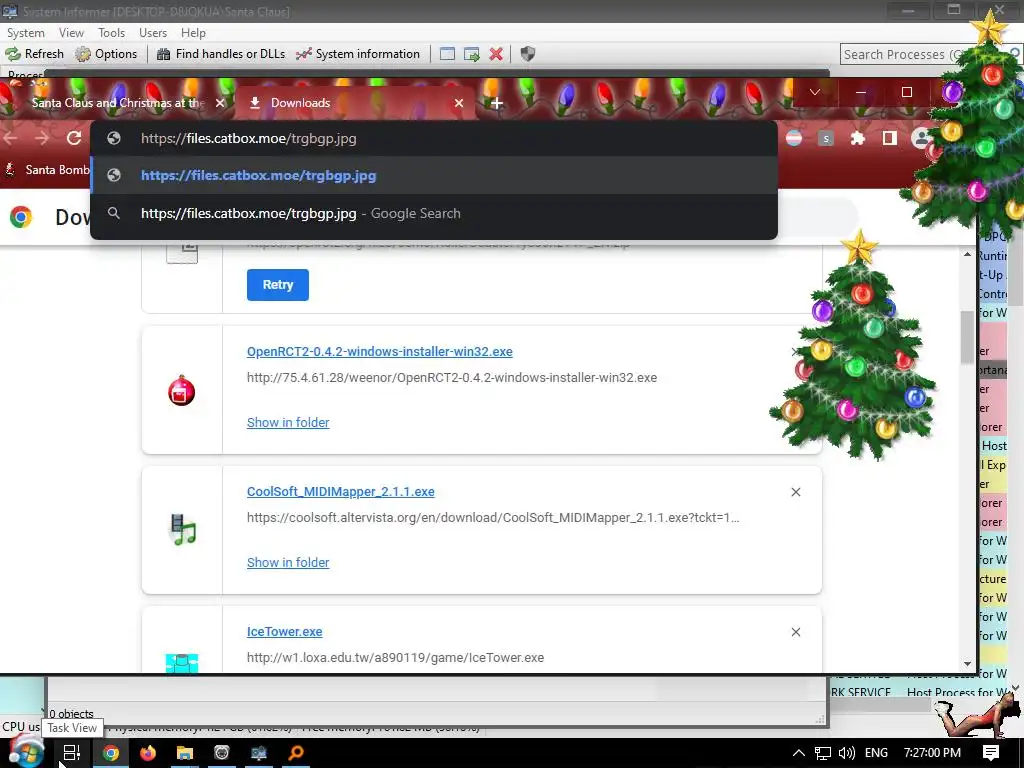The height and width of the screenshot is (768, 1024).
Task: Click the Retry button for failed download
Action: point(278,285)
